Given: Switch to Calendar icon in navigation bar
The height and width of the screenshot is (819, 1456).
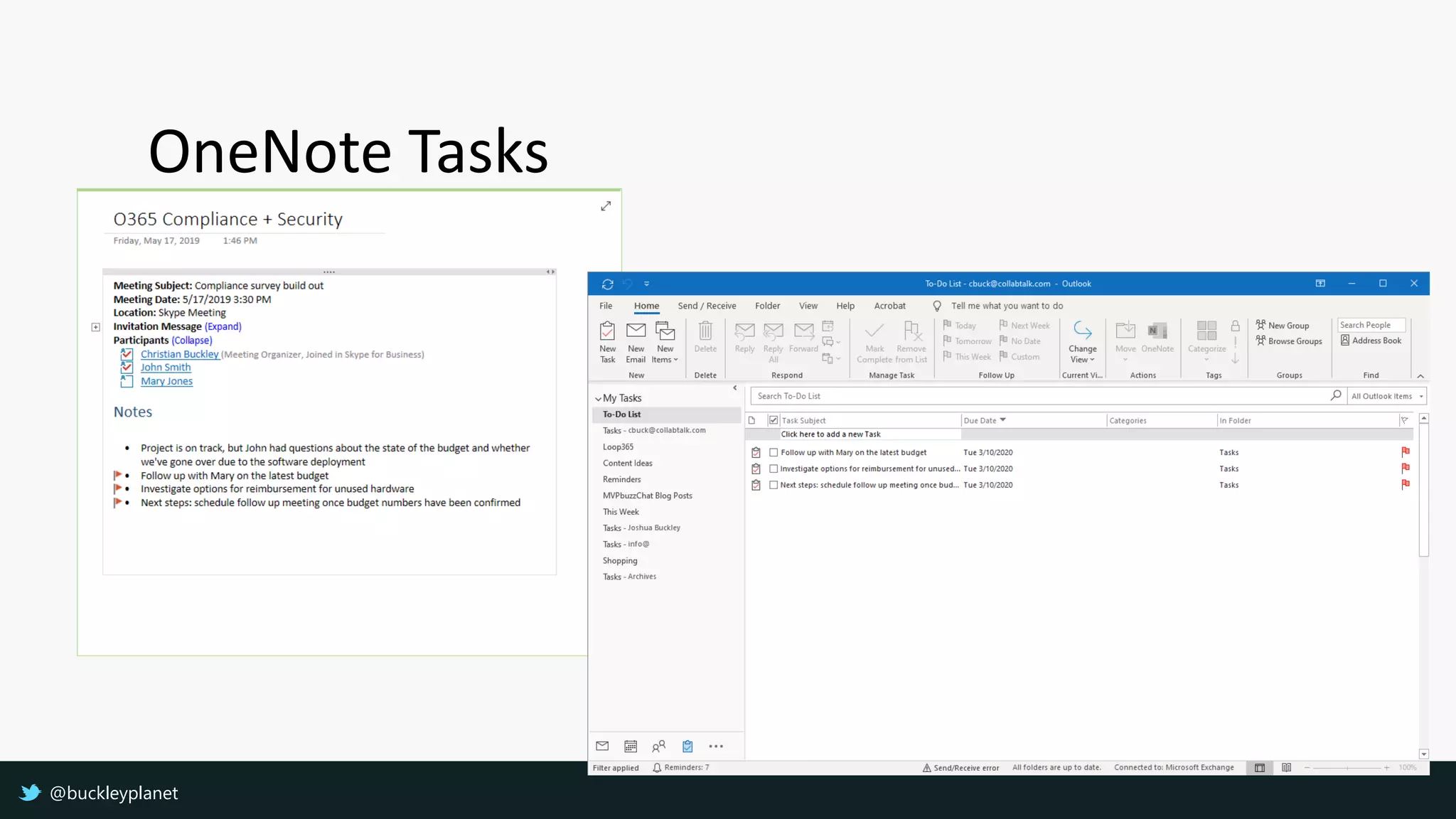Looking at the screenshot, I should click(631, 746).
